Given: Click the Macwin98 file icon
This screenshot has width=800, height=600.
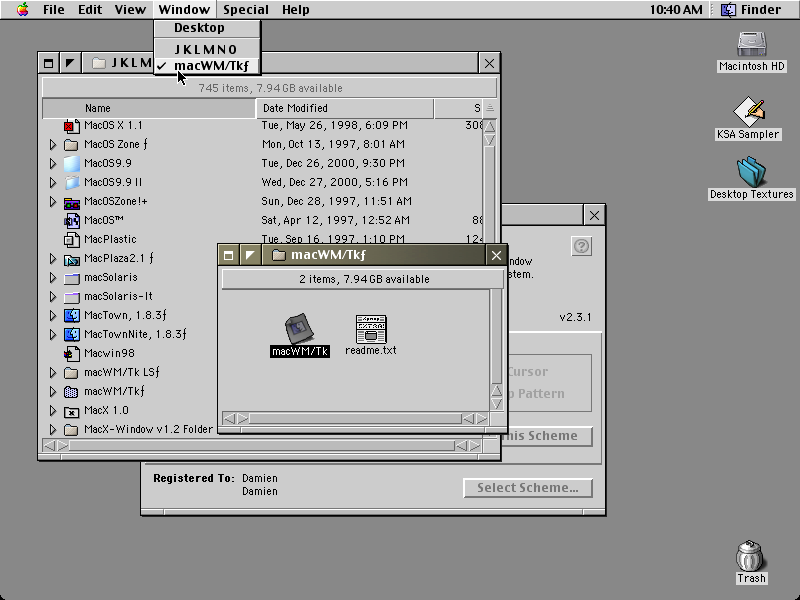Looking at the screenshot, I should pos(71,353).
